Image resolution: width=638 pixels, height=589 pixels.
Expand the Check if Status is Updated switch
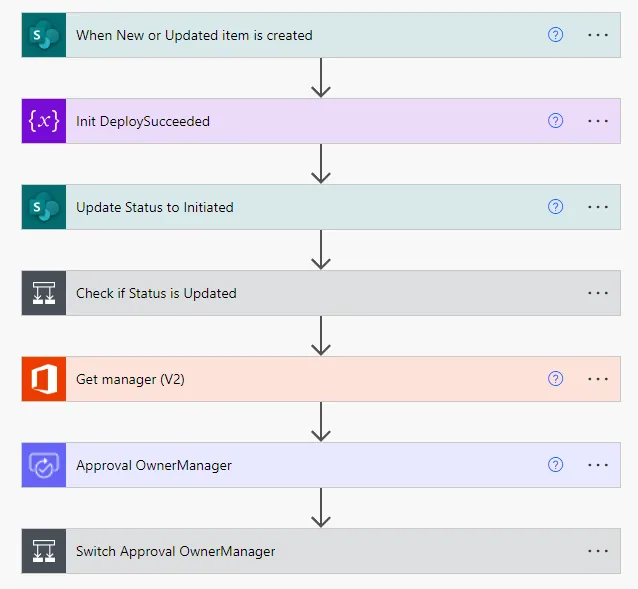tap(321, 293)
